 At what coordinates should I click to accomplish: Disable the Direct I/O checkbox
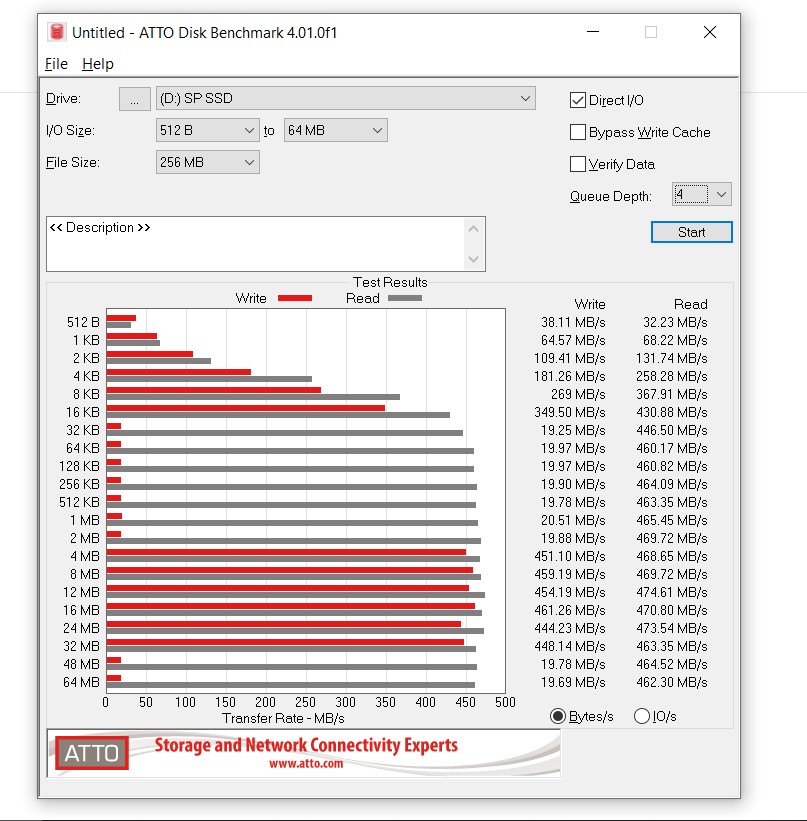click(x=578, y=100)
